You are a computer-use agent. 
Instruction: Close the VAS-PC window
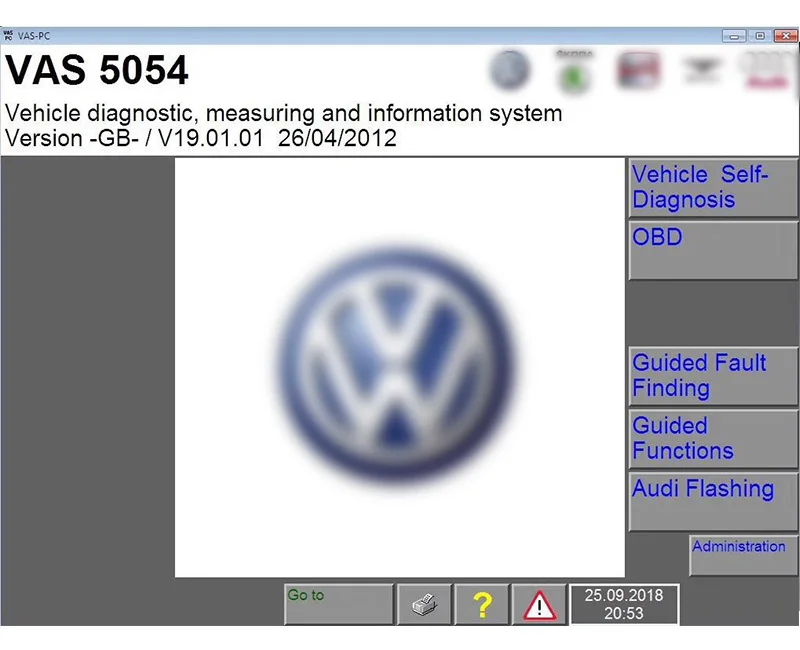(786, 36)
